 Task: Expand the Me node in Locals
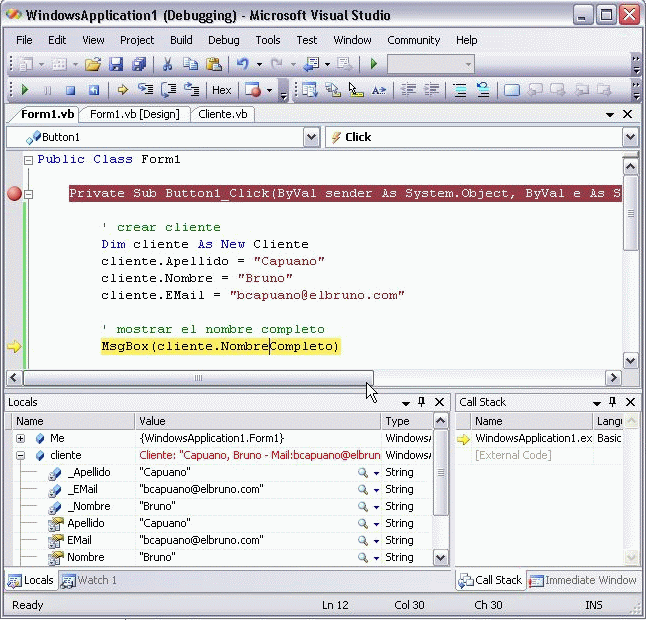point(20,438)
